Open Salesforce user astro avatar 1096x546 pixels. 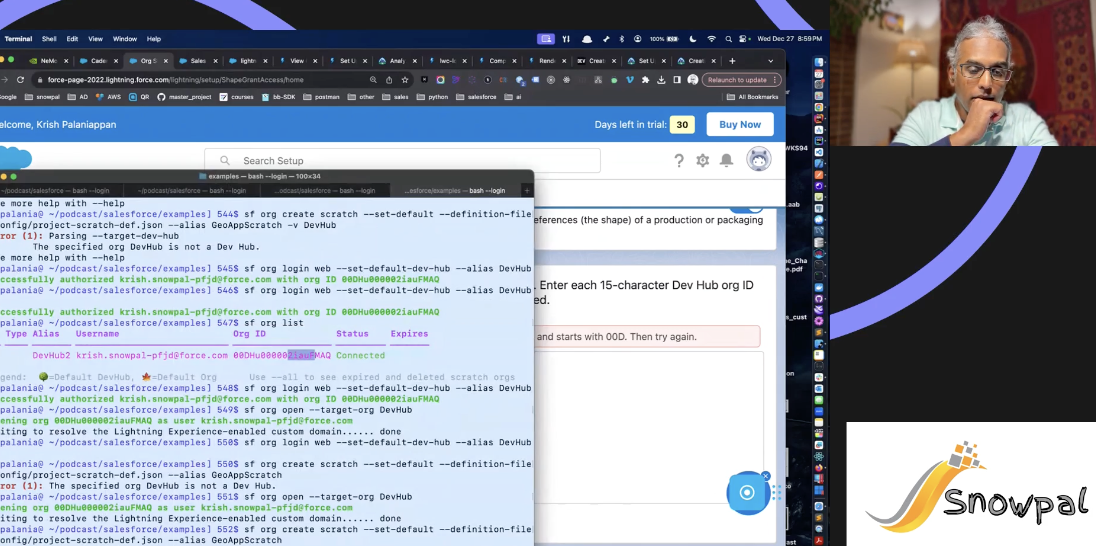click(x=759, y=159)
